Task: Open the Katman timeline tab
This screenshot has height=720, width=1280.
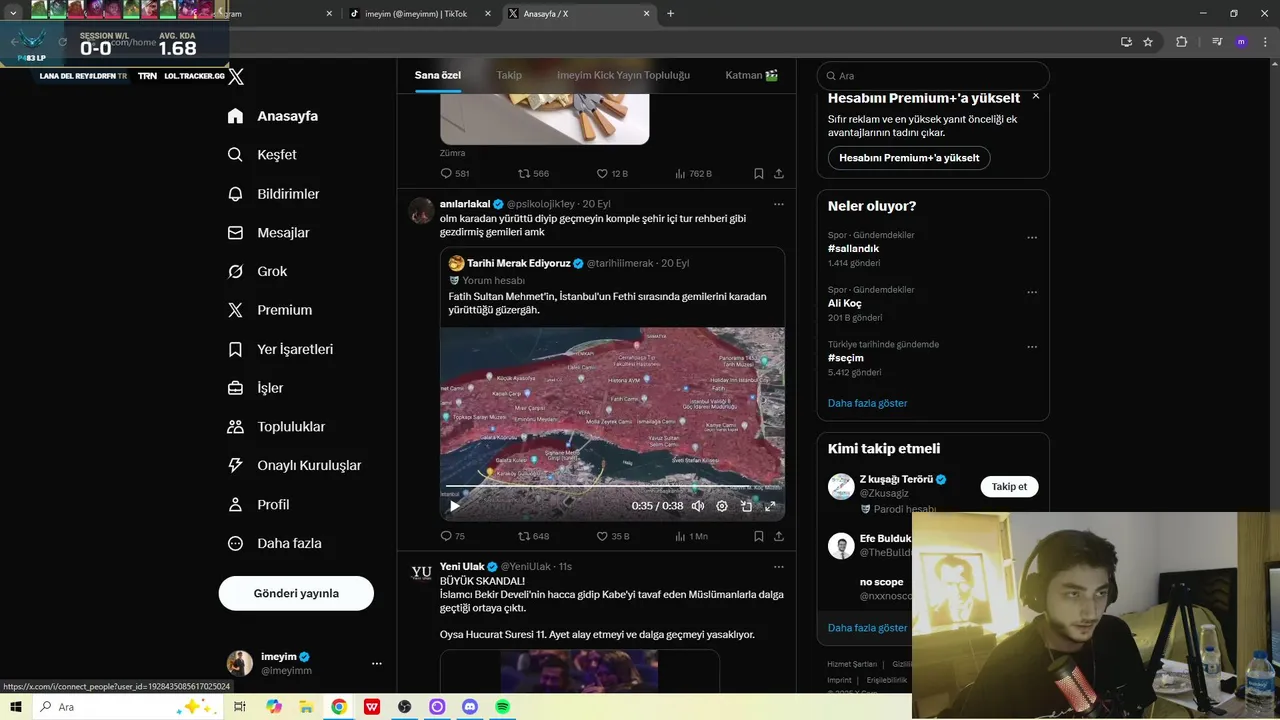Action: coord(752,75)
